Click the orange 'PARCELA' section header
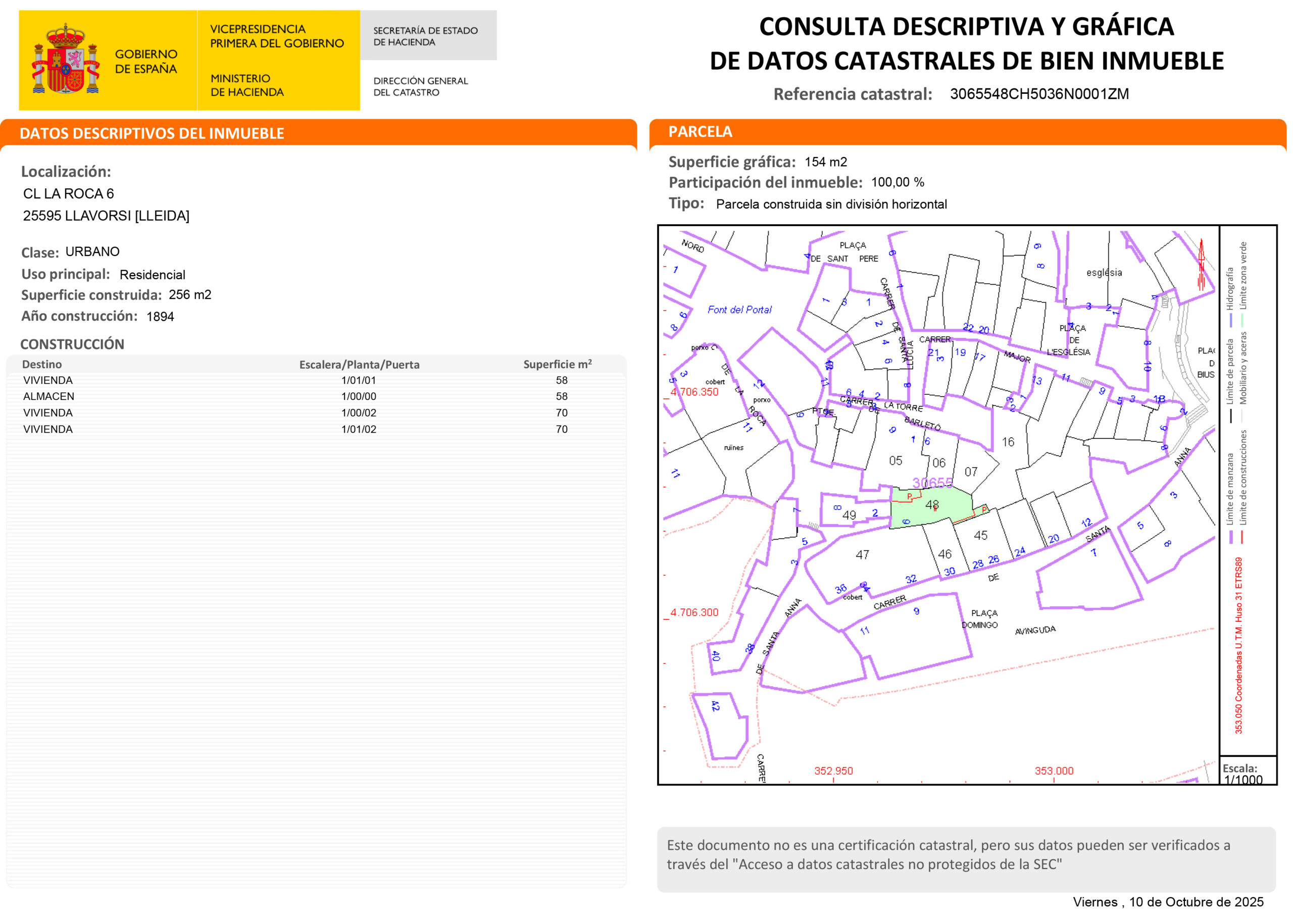 (700, 131)
